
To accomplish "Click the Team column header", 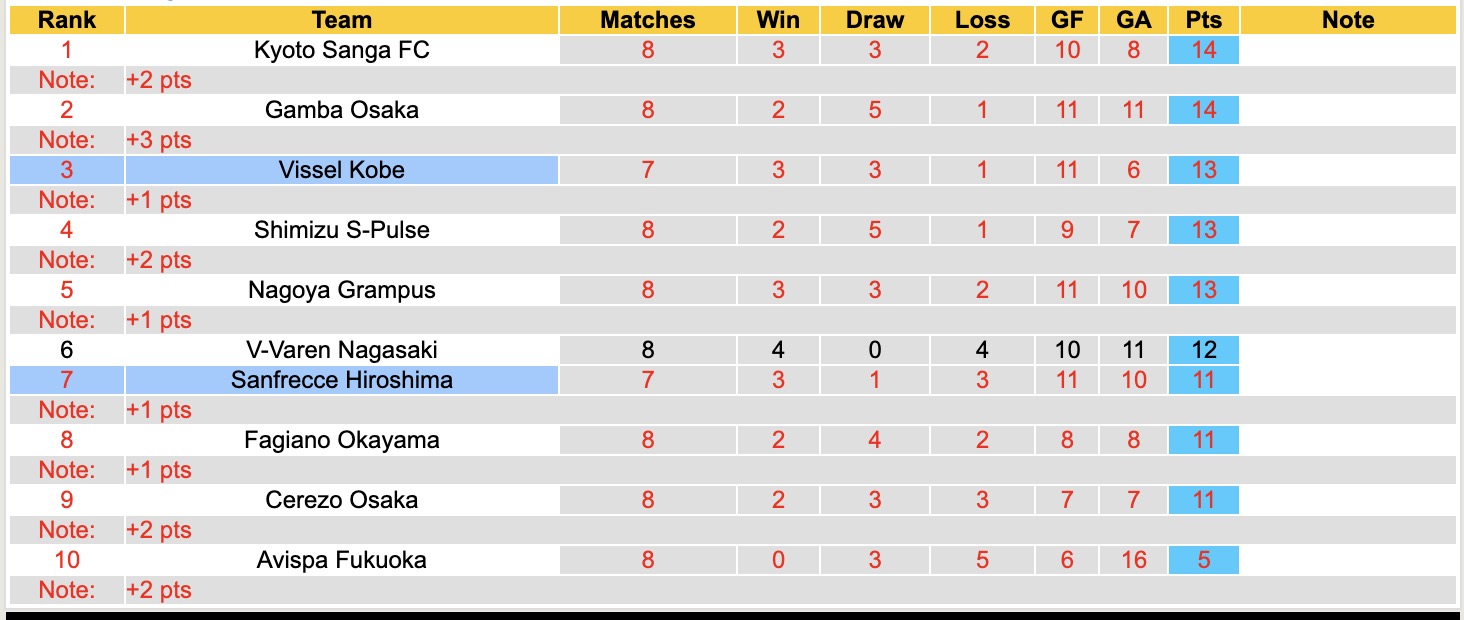I will click(x=341, y=20).
